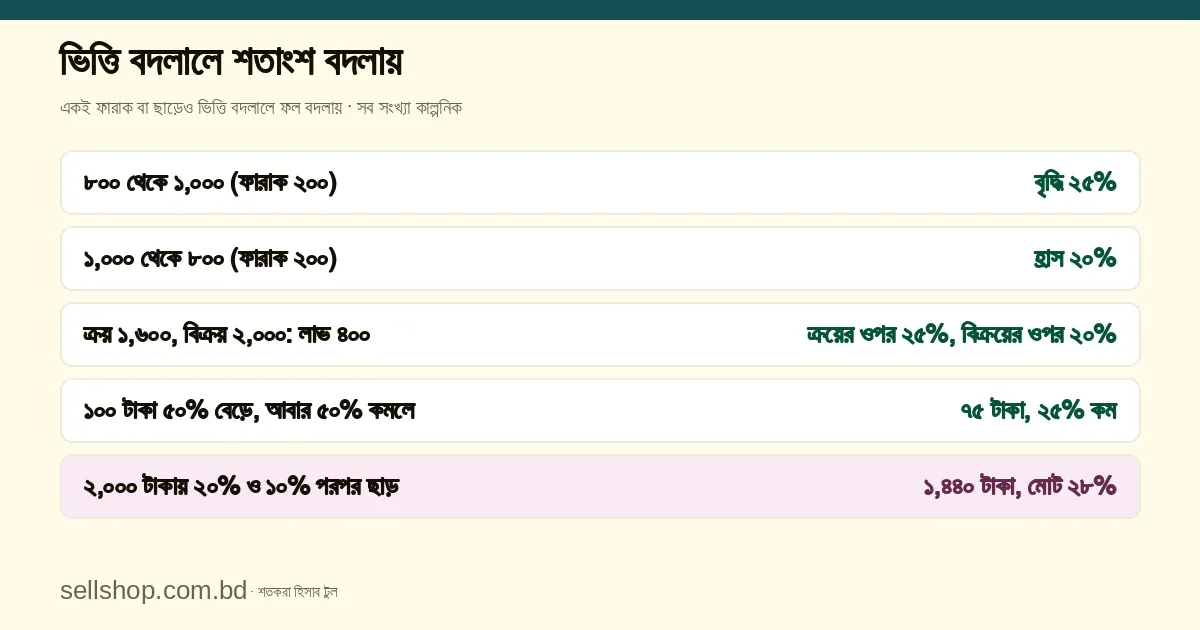This screenshot has width=1200, height=630.
Task: Select the row '৮০০ থেকে ১,০০০ (ফারাক ২০০)'
Action: 600,183
